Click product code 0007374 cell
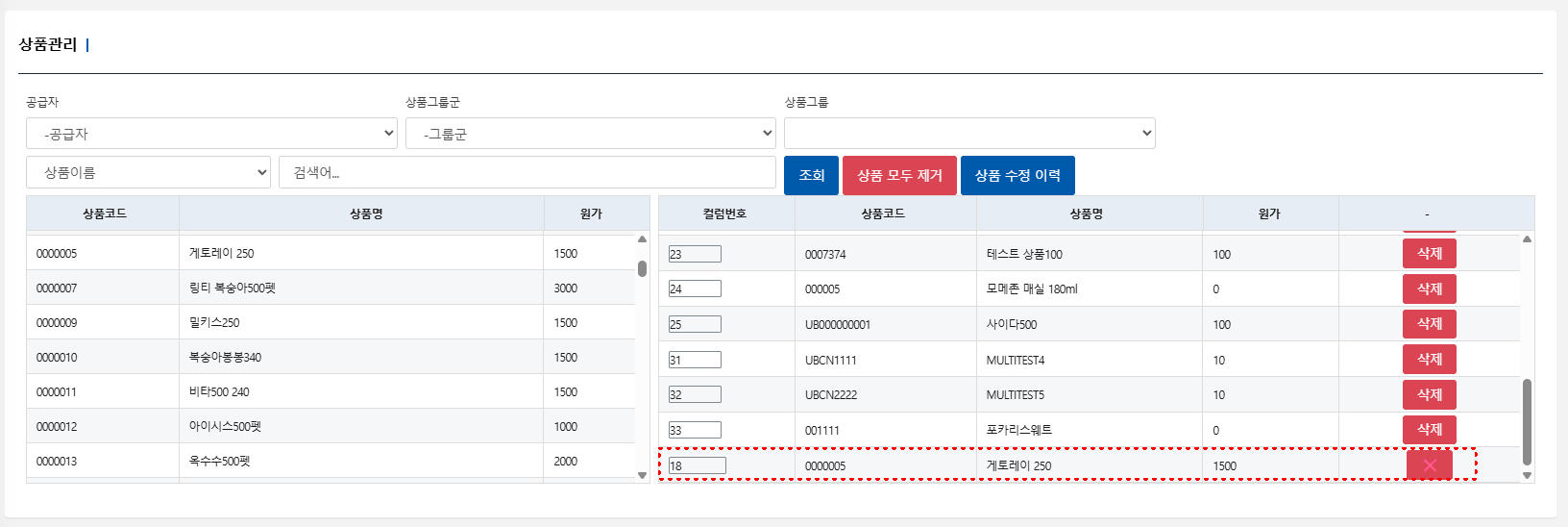Viewport: 1568px width, 527px height. 886,254
